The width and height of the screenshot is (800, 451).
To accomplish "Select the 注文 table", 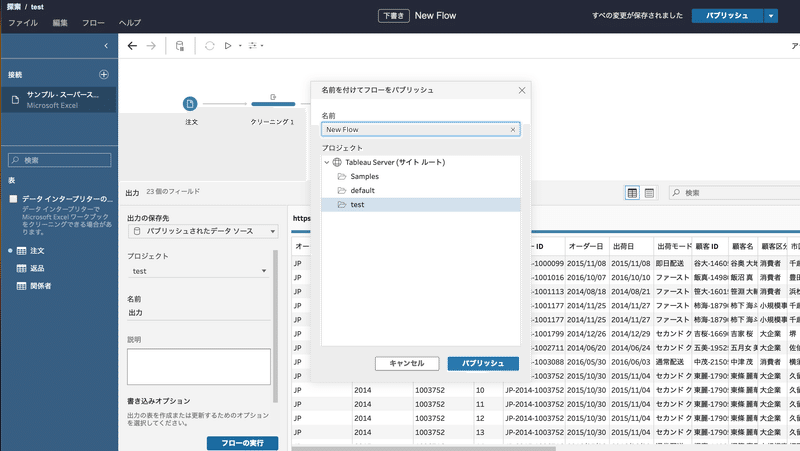I will [37, 251].
